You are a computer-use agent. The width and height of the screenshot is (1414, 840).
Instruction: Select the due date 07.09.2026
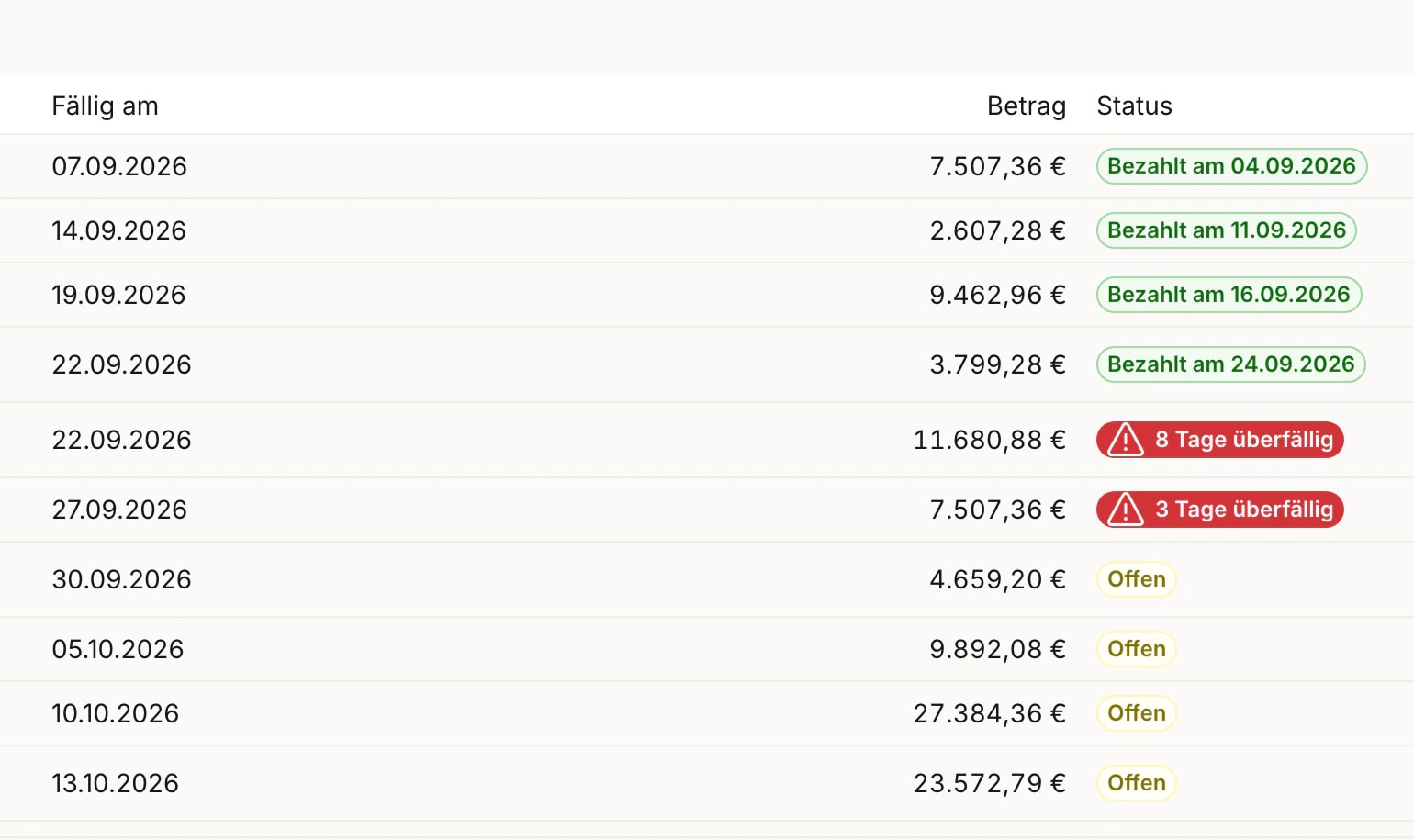(x=119, y=166)
